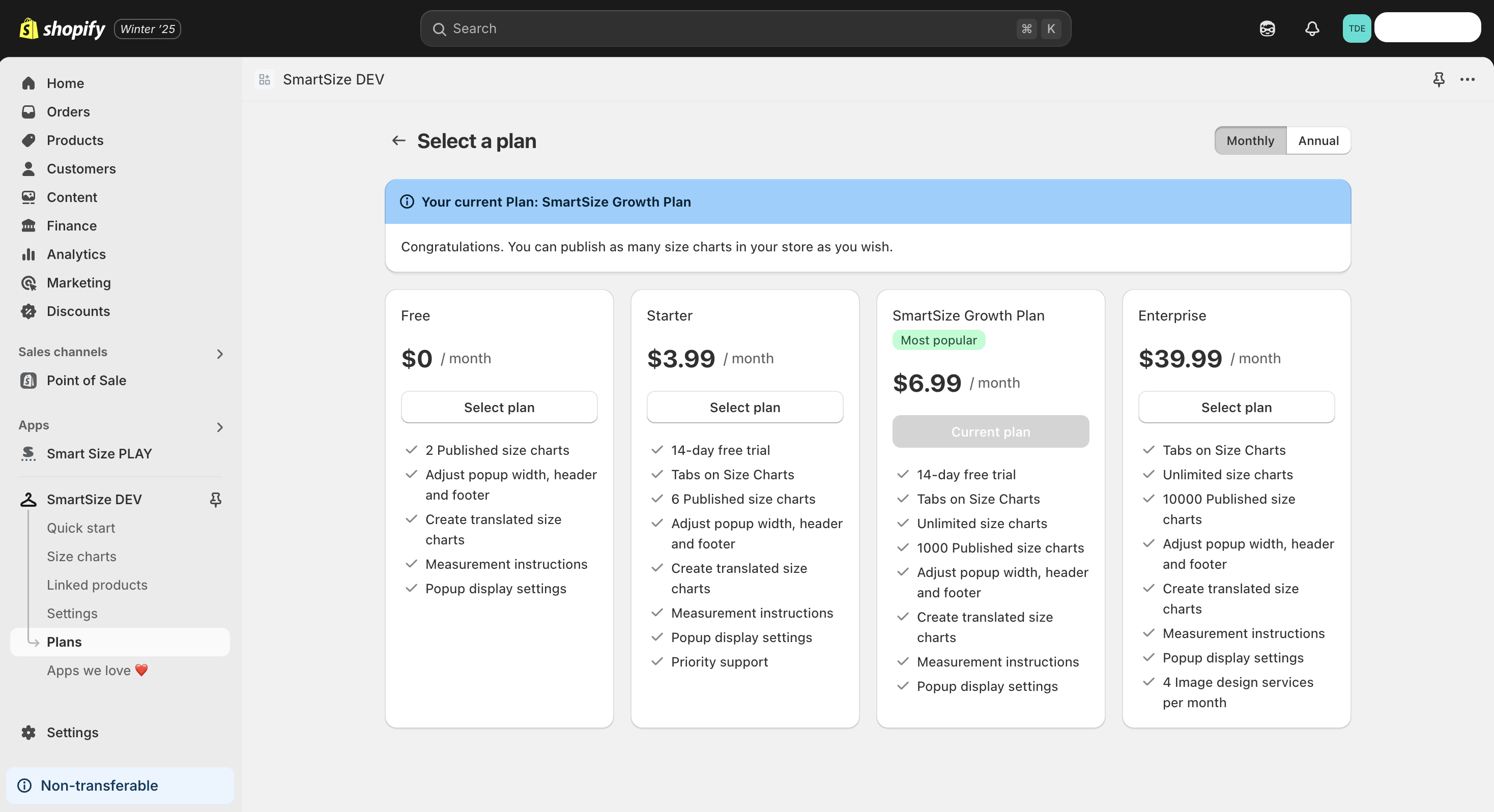
Task: Open the SmartSize DEV Settings subitem
Action: click(72, 613)
